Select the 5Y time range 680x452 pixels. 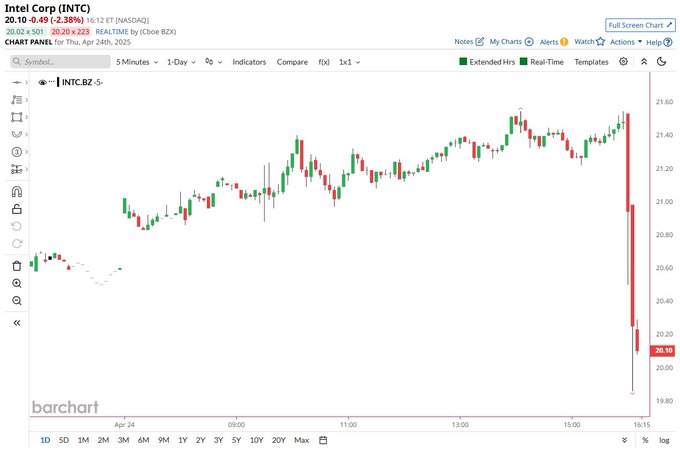(236, 440)
